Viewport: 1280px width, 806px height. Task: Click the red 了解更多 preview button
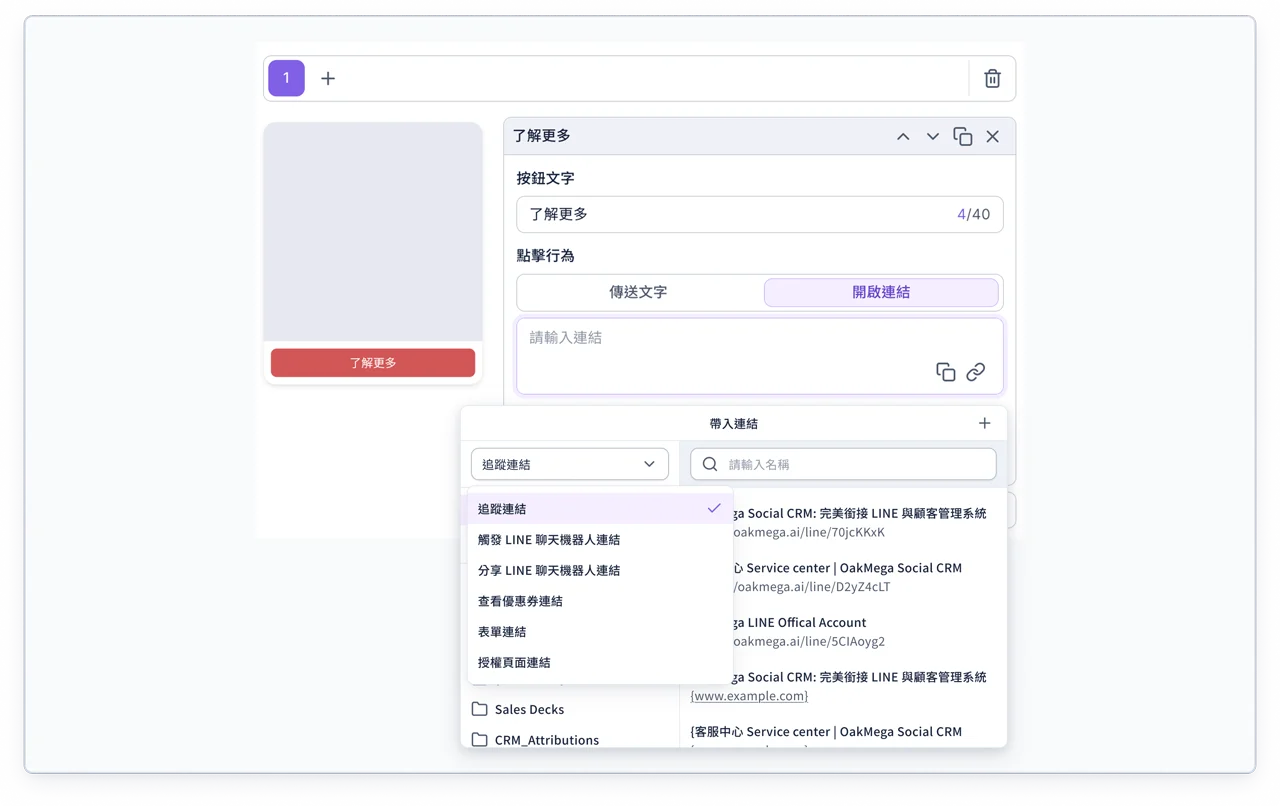click(x=373, y=363)
